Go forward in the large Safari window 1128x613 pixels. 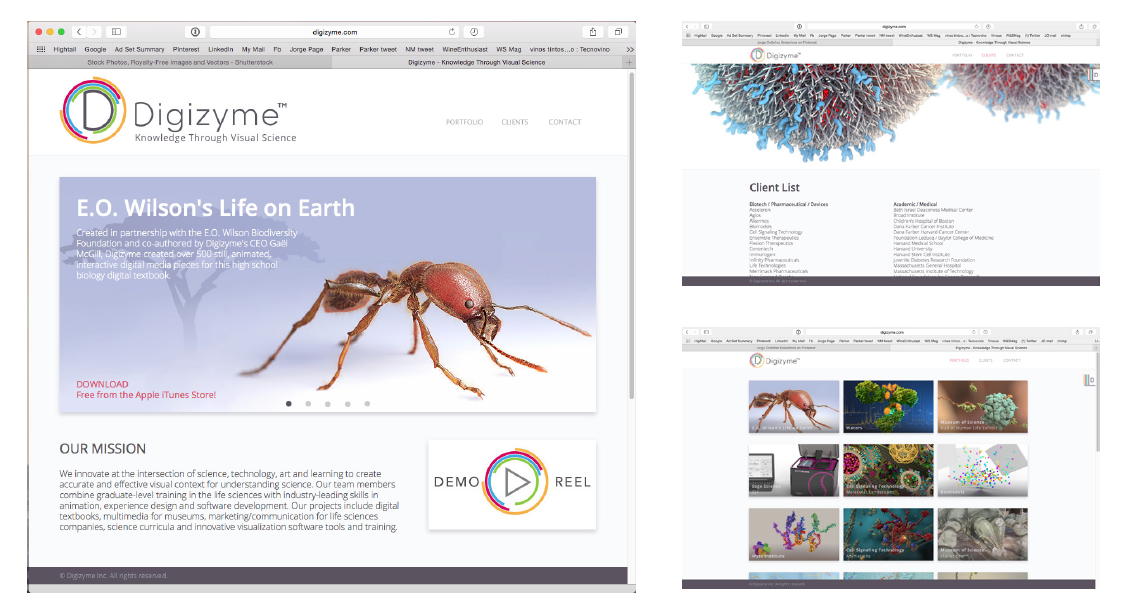coord(94,32)
